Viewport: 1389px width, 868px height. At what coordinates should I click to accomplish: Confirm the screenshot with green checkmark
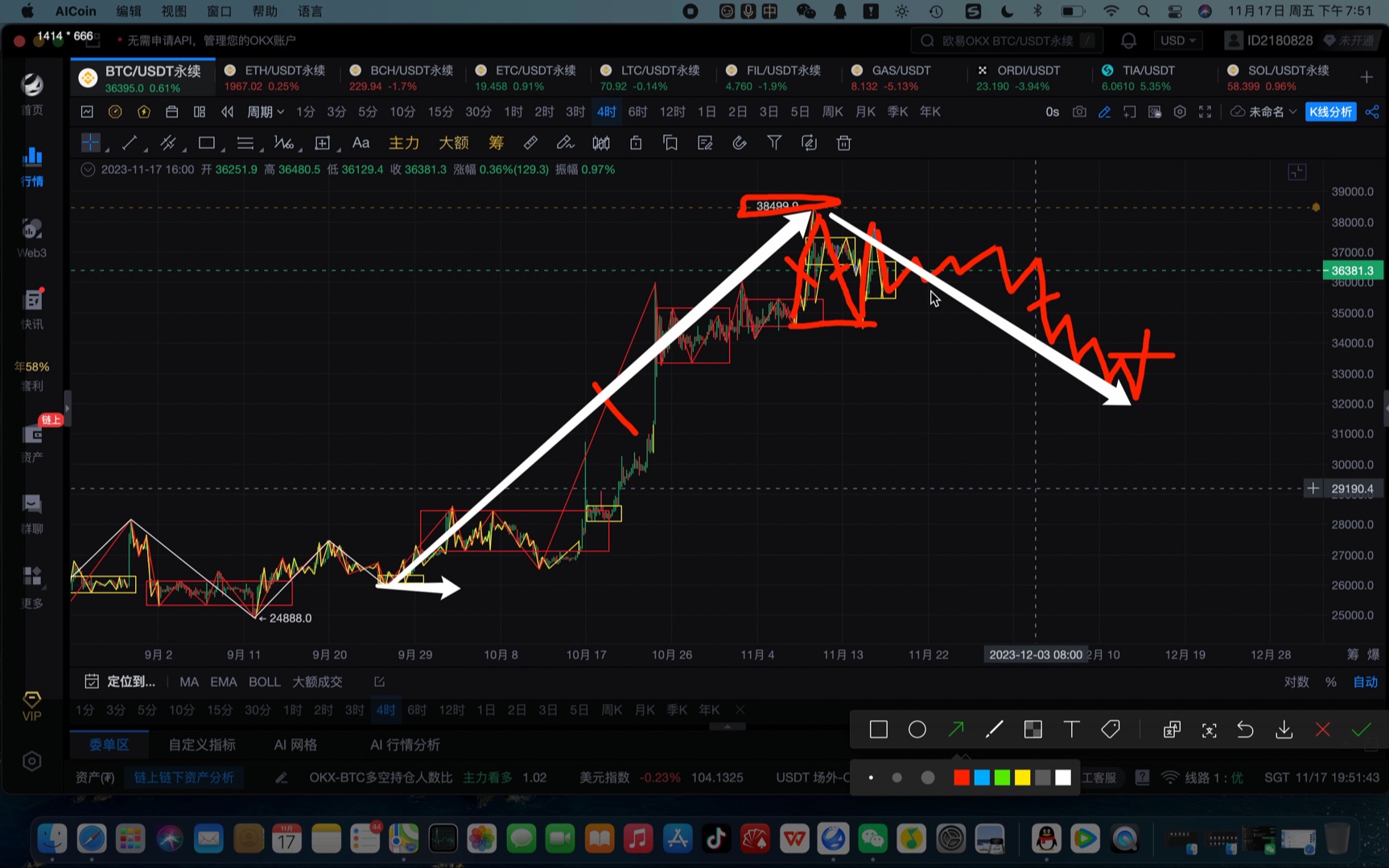(1361, 730)
